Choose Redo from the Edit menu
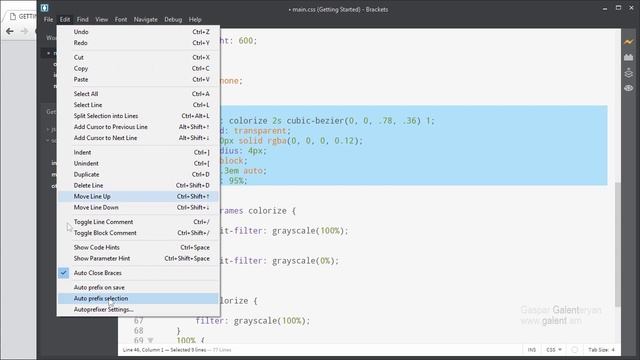 click(x=138, y=43)
